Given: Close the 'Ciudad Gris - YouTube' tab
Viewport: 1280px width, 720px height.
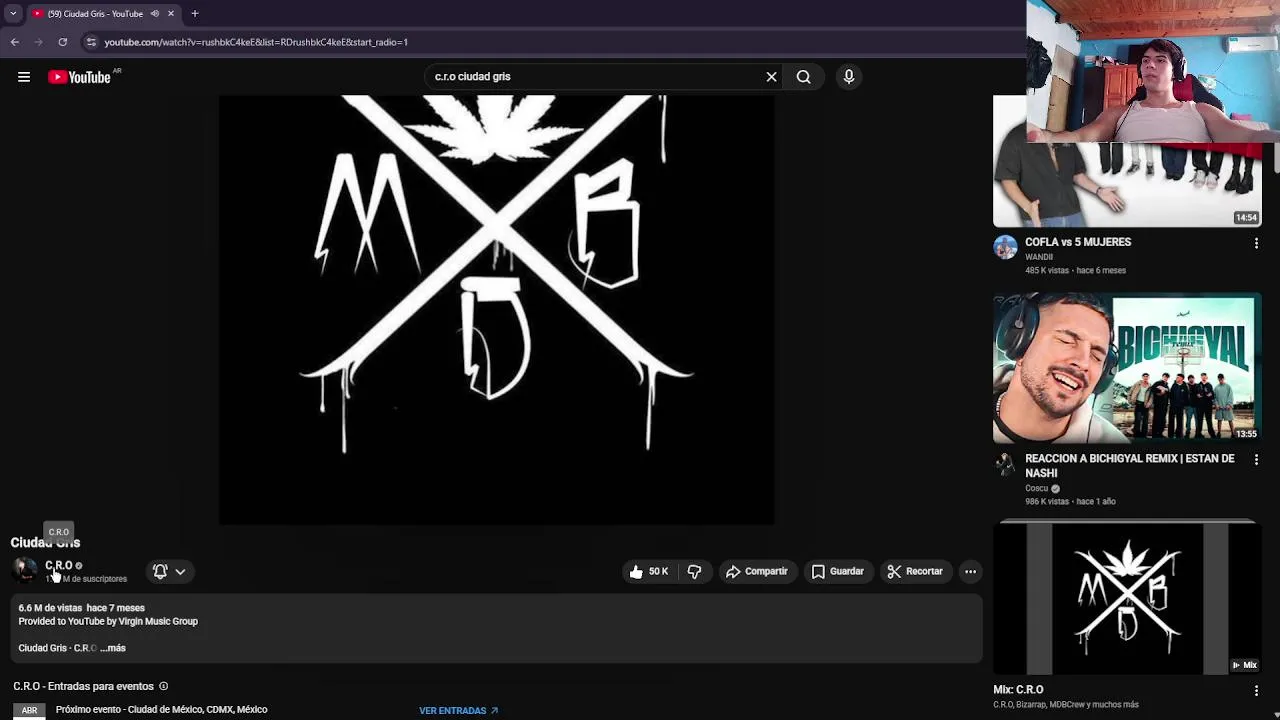Looking at the screenshot, I should (x=171, y=13).
